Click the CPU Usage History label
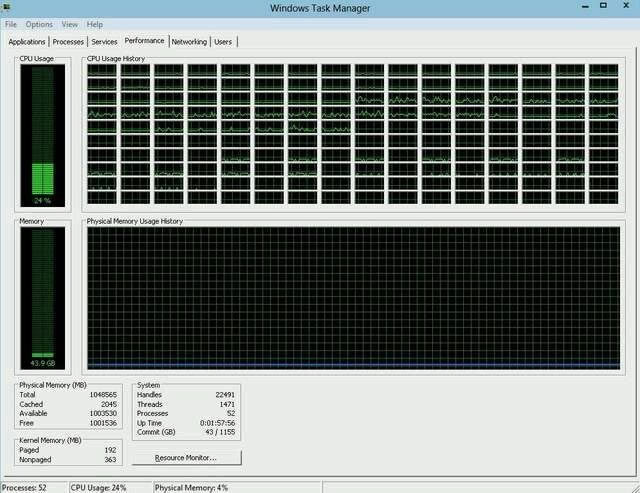 tap(116, 58)
